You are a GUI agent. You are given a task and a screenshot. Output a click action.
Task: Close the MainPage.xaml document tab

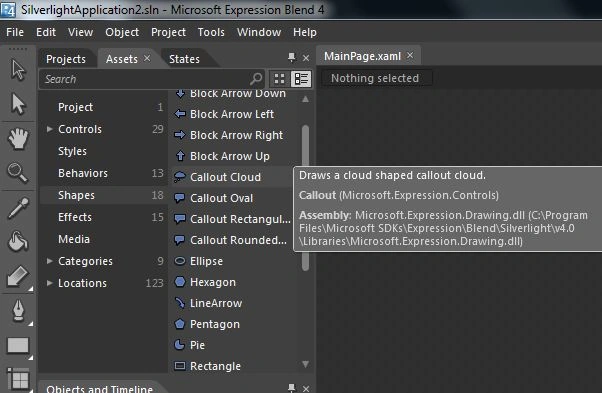410,56
